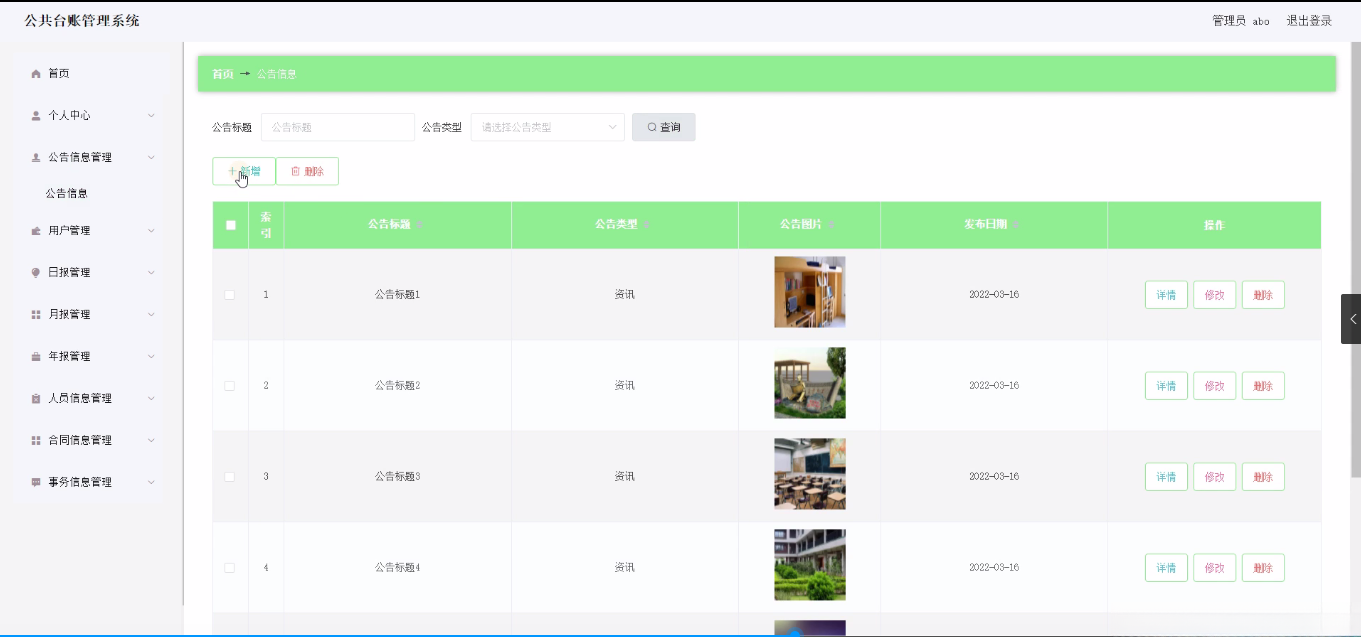Click the 删除 batch delete button above table
The height and width of the screenshot is (637, 1361).
pos(307,171)
